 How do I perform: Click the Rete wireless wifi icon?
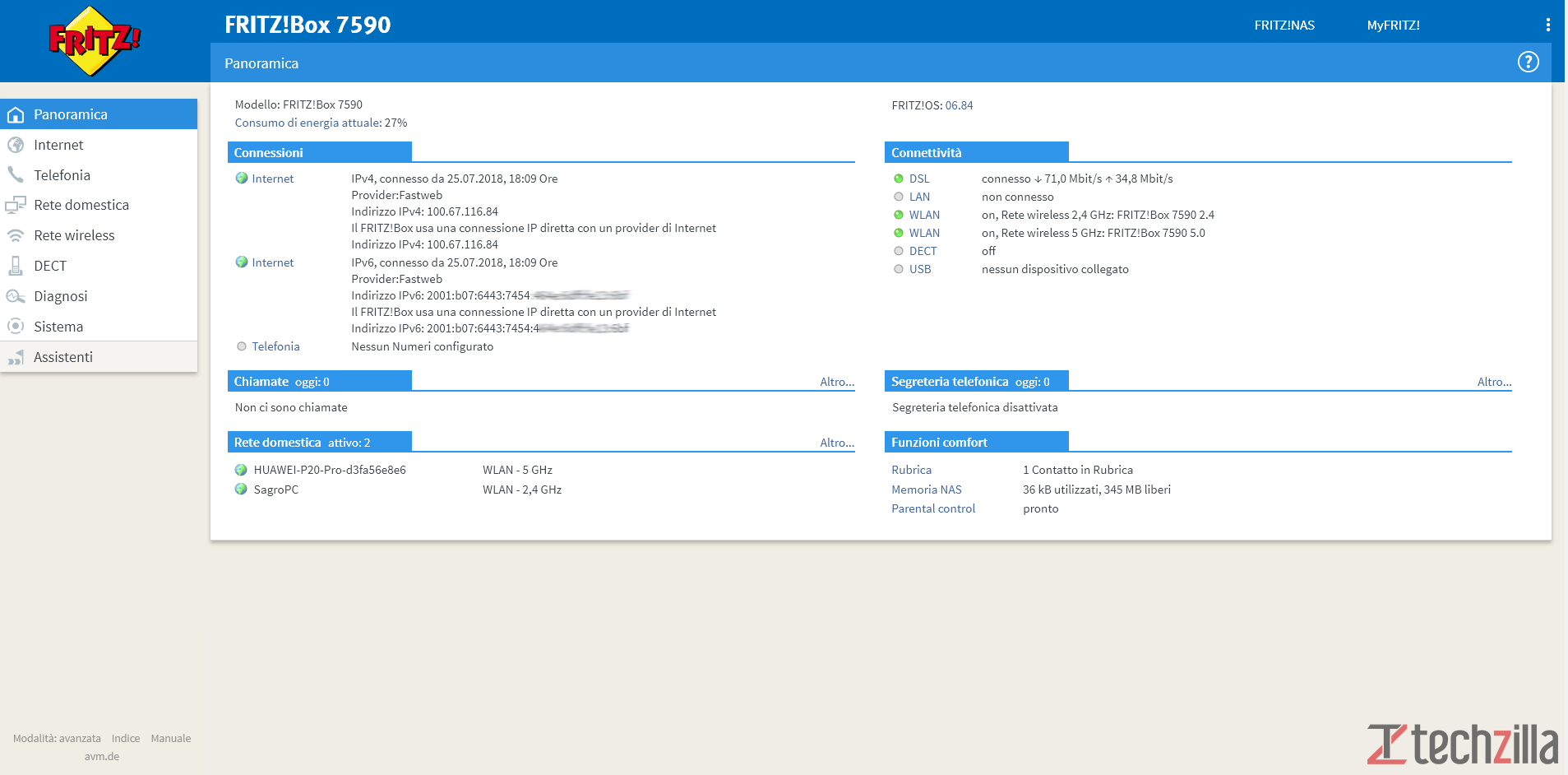pyautogui.click(x=16, y=235)
